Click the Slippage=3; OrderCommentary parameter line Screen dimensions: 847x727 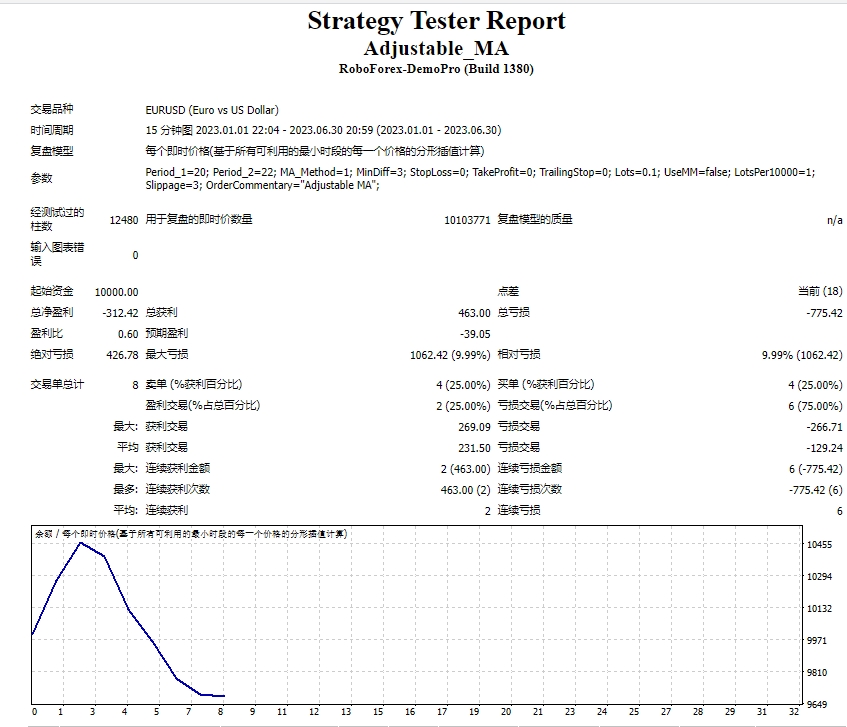point(263,185)
